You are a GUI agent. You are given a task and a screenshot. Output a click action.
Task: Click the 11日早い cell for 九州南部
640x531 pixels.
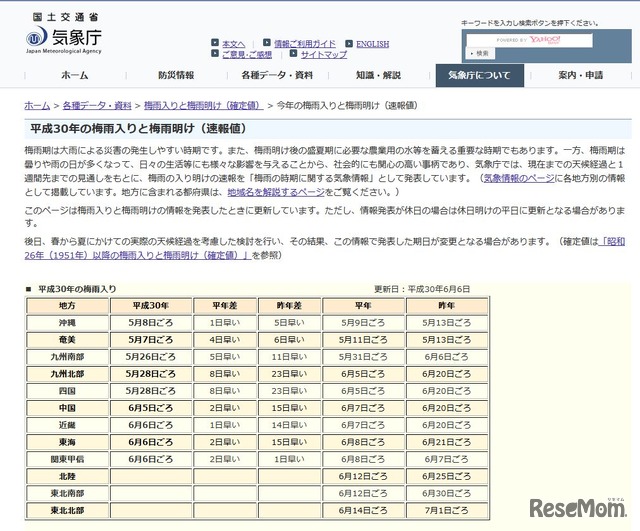(289, 357)
